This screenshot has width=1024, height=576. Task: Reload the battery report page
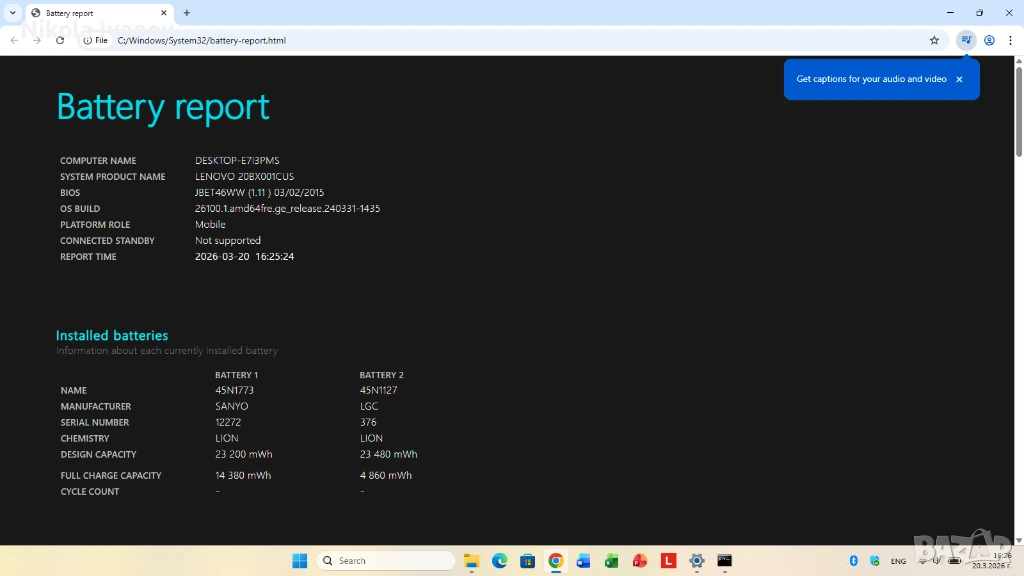coord(60,40)
